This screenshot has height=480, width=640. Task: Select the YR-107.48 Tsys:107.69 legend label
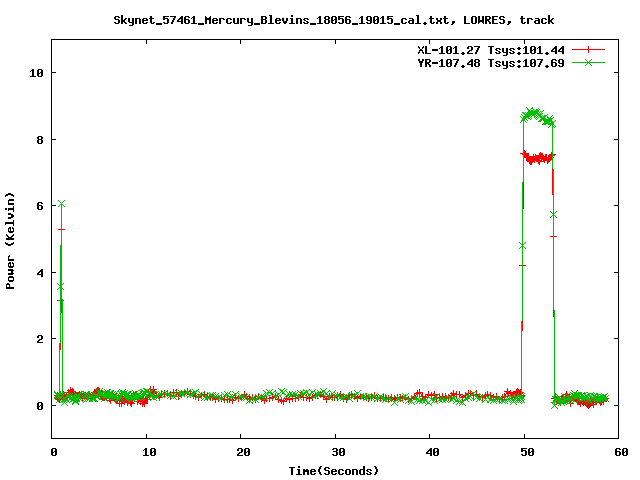point(491,63)
